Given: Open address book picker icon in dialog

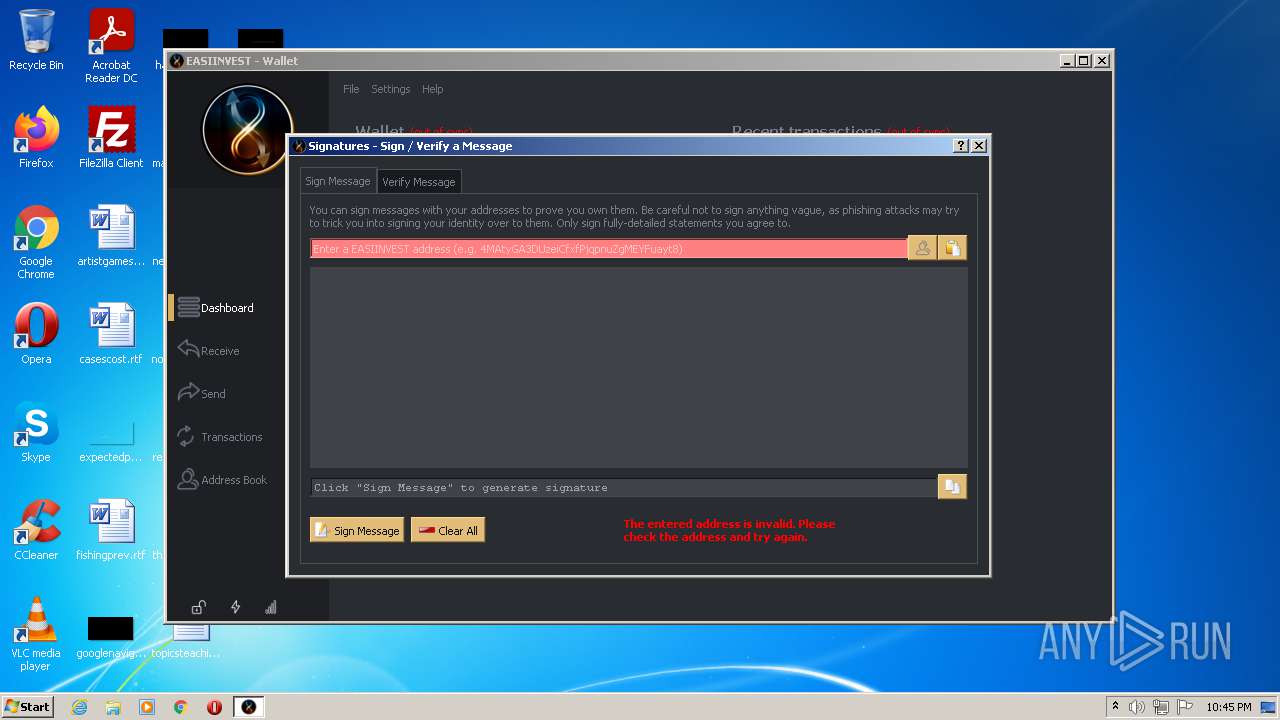Looking at the screenshot, I should tap(922, 248).
